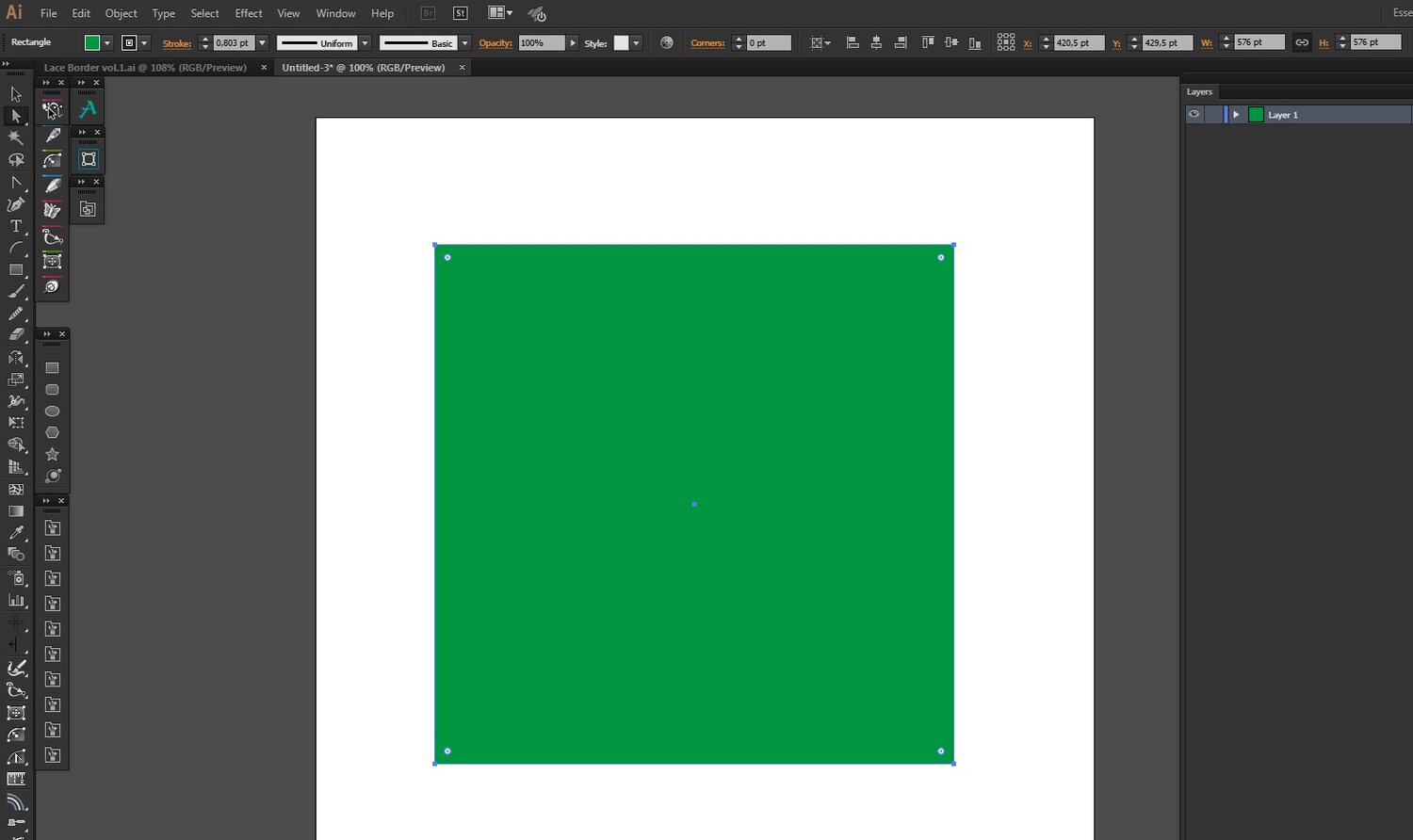This screenshot has height=840, width=1413.
Task: Pick the Star shape tool
Action: tap(53, 455)
